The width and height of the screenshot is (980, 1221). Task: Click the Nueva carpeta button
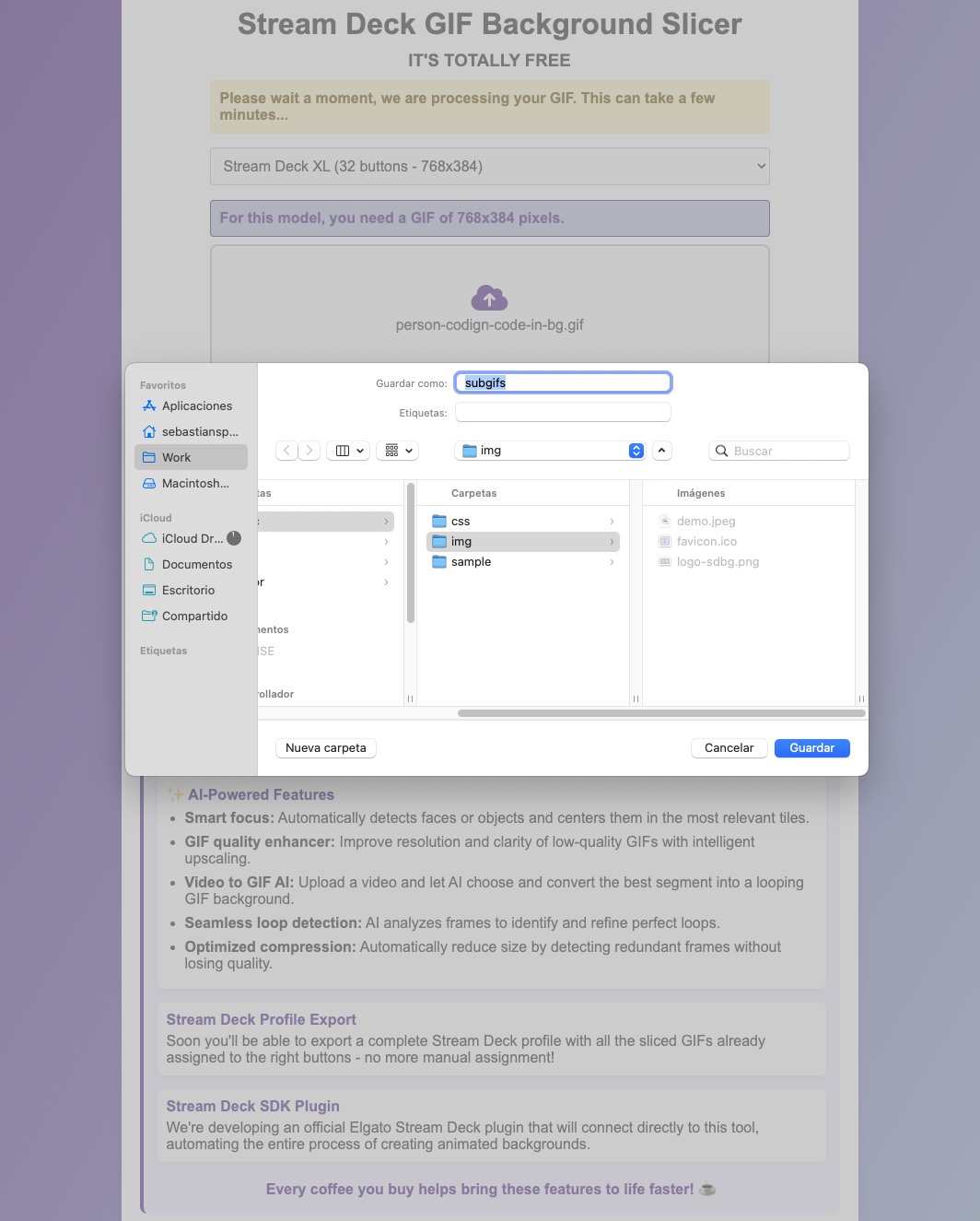(x=326, y=748)
